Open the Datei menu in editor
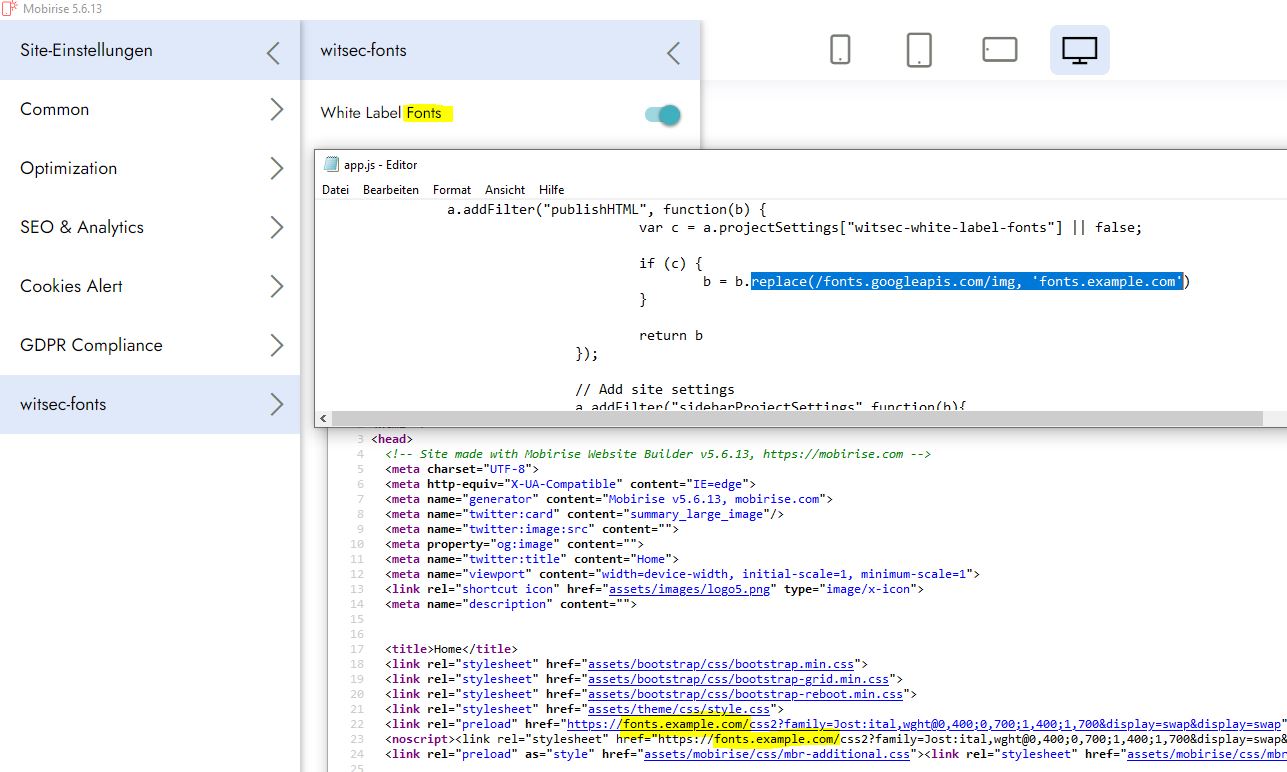Screen dimensions: 1287x772 (x=335, y=190)
